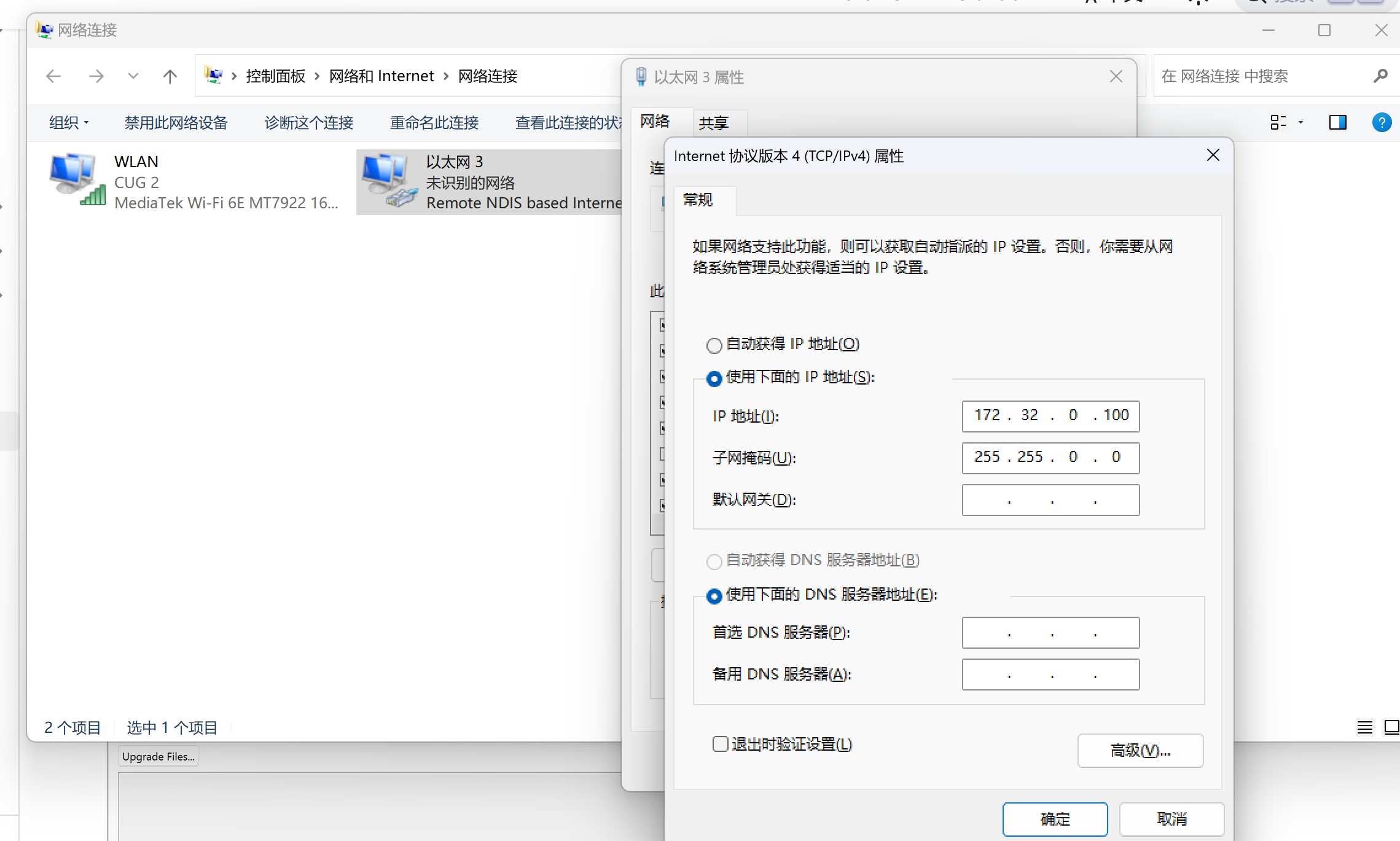Enable validate settings upon exit checkbox
Screen dimensions: 1400x841
[720, 744]
